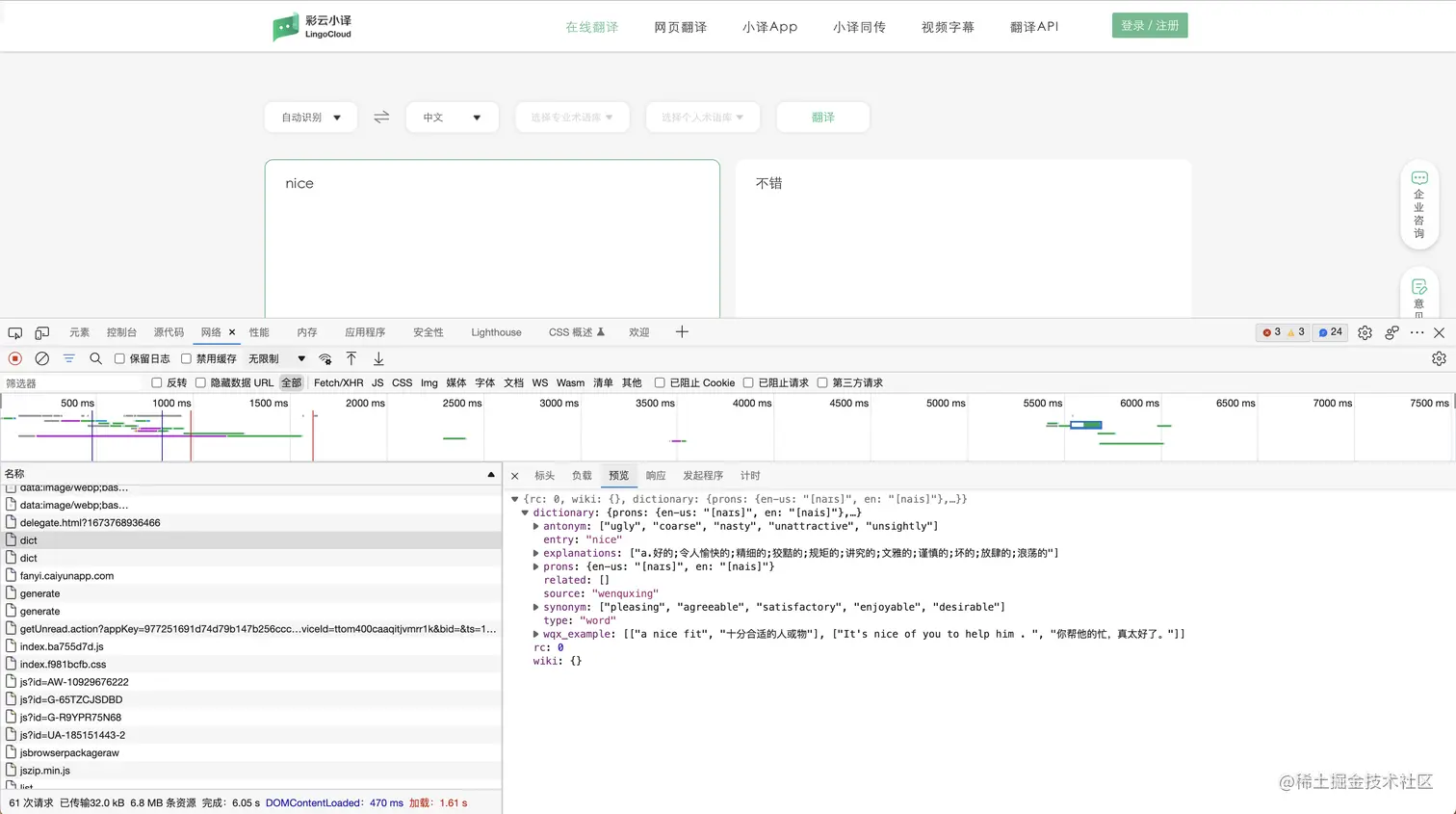Open network settings gear icon
1456x814 pixels.
(1439, 358)
